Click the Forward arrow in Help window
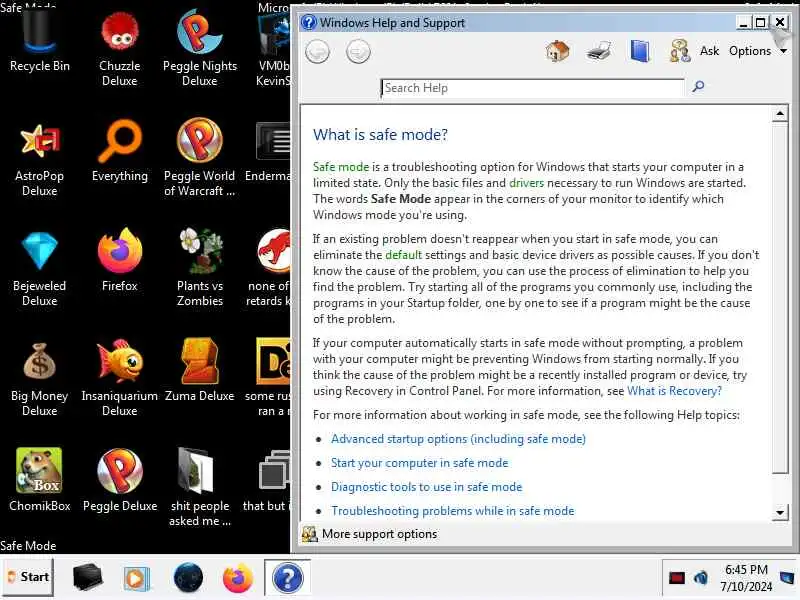 [358, 52]
